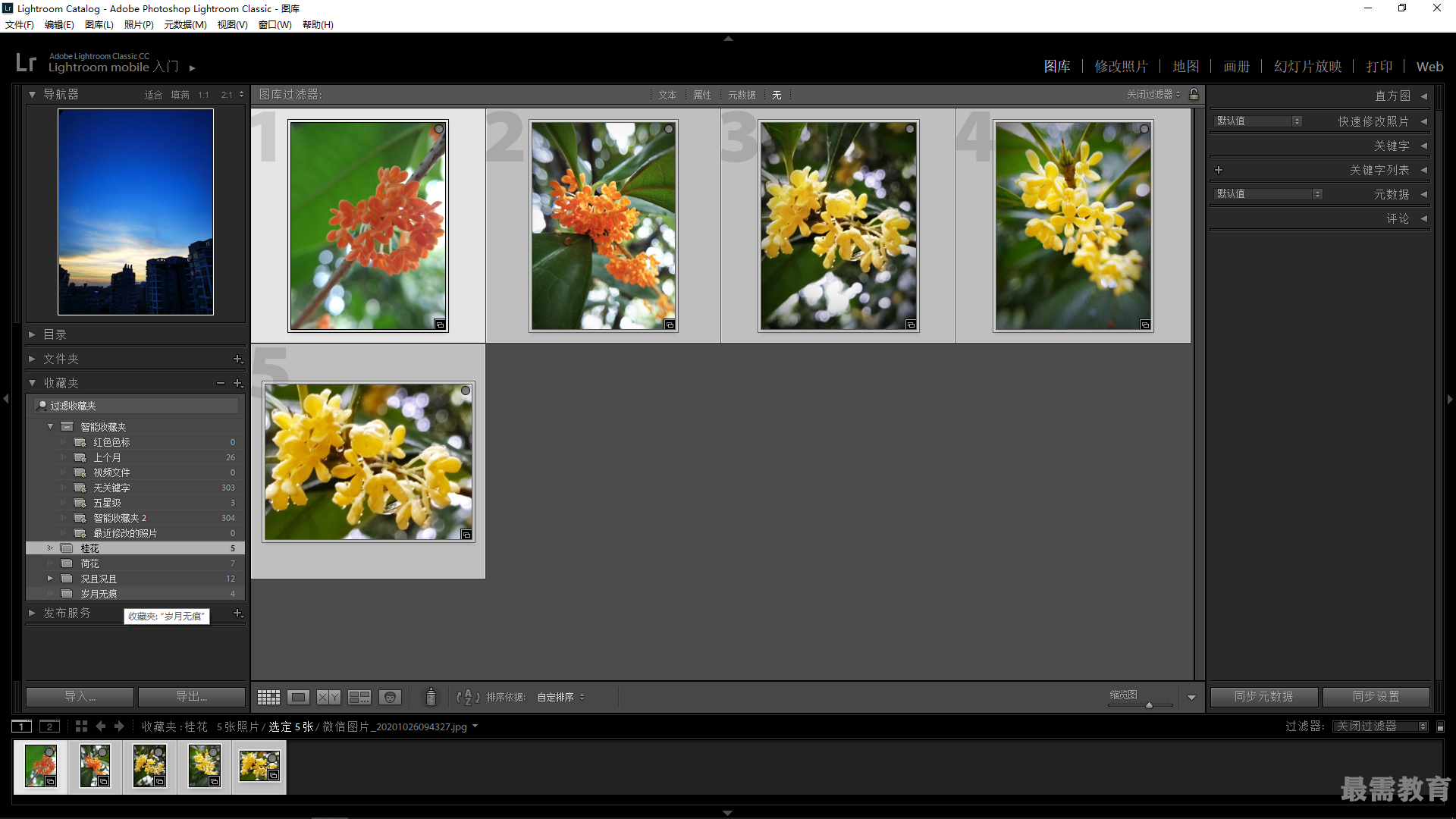Click the Keyword List plus icon
This screenshot has height=819, width=1456.
1219,170
